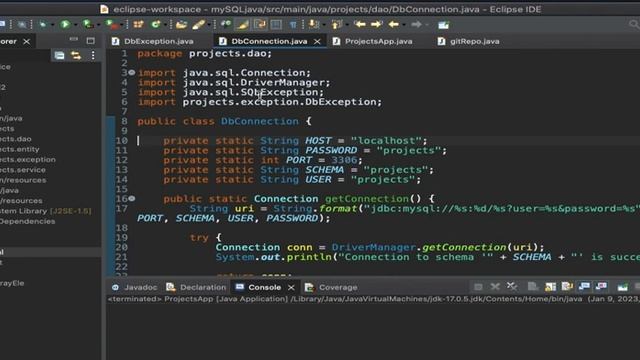
Task: Select the ects.entity package in explorer
Action: click(20, 149)
